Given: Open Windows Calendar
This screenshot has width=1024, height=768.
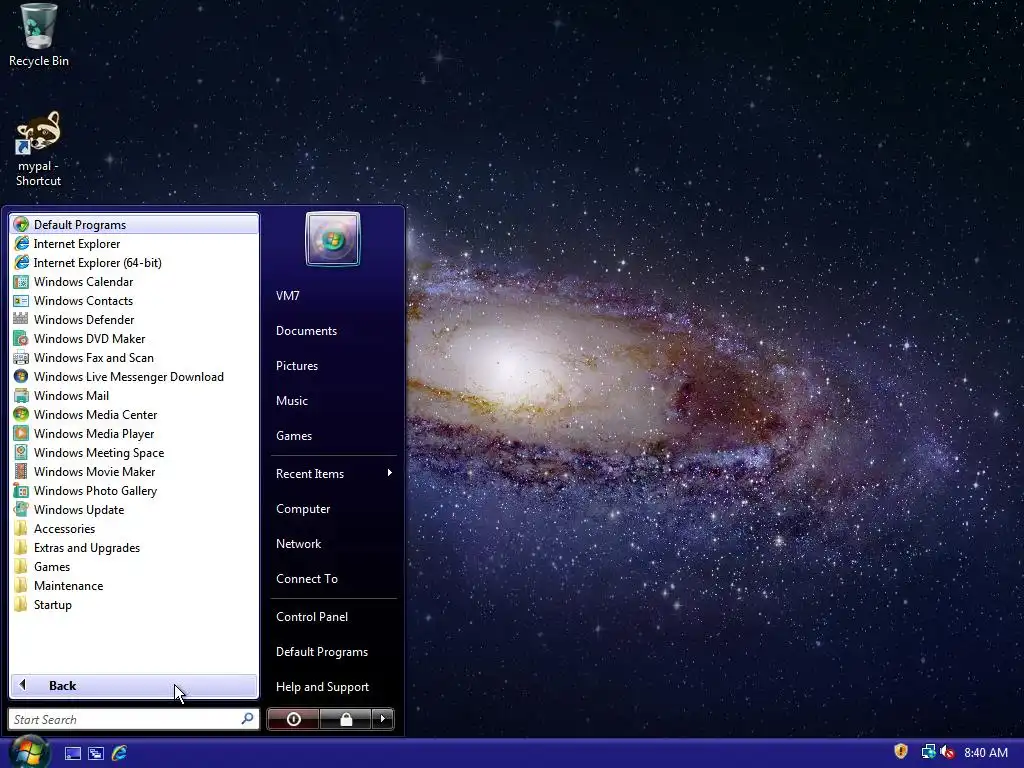Looking at the screenshot, I should click(x=134, y=281).
